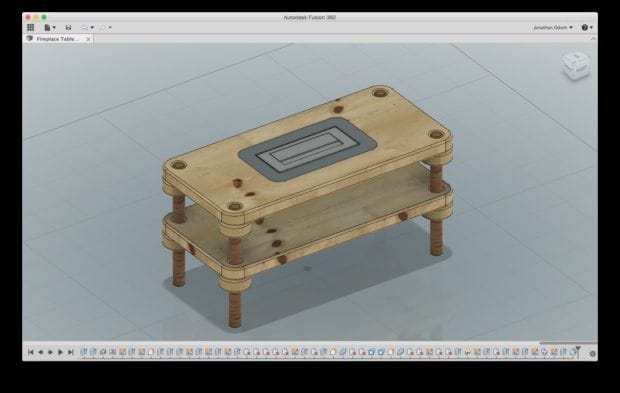Open timeline settings gear icon
This screenshot has height=393, width=620.
[592, 353]
